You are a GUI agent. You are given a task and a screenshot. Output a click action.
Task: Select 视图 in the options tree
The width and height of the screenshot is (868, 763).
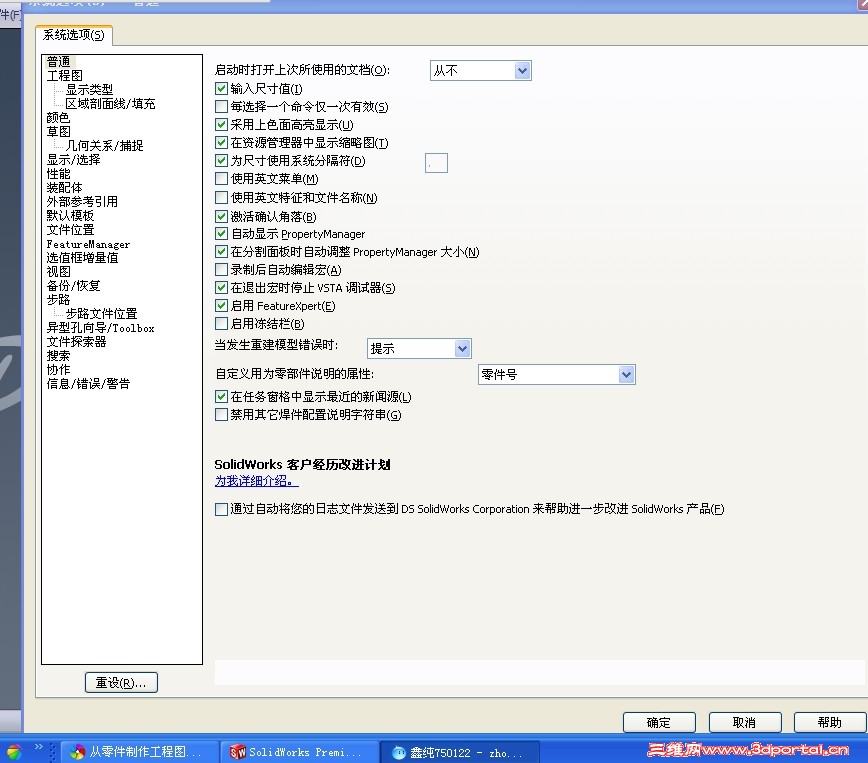point(59,272)
